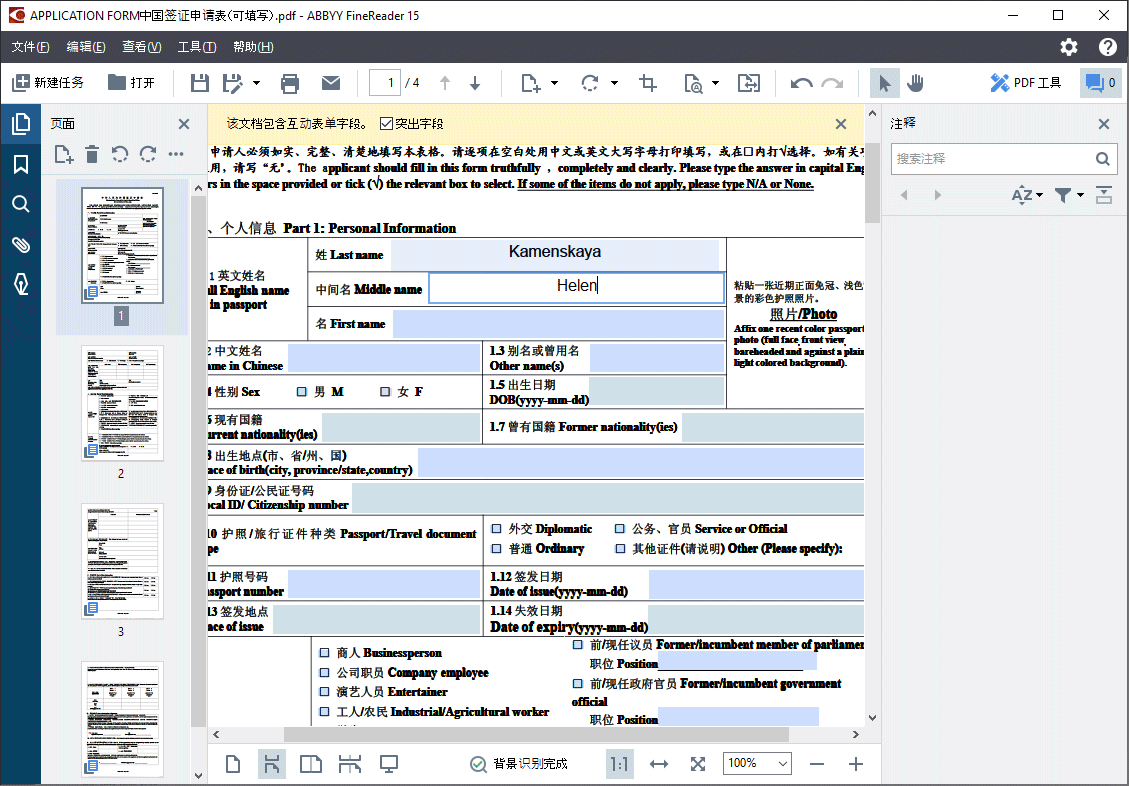Check the 男 M gender checkbox
This screenshot has width=1129, height=786.
(302, 391)
